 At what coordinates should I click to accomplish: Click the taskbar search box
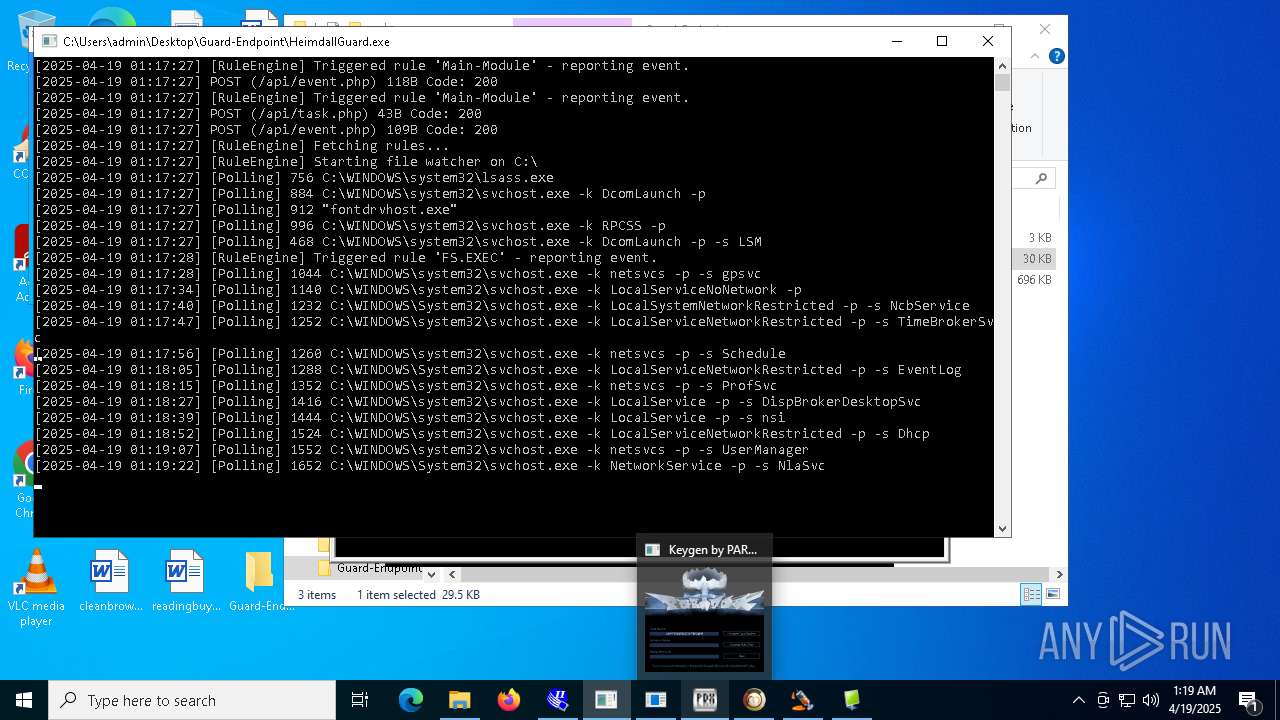191,700
